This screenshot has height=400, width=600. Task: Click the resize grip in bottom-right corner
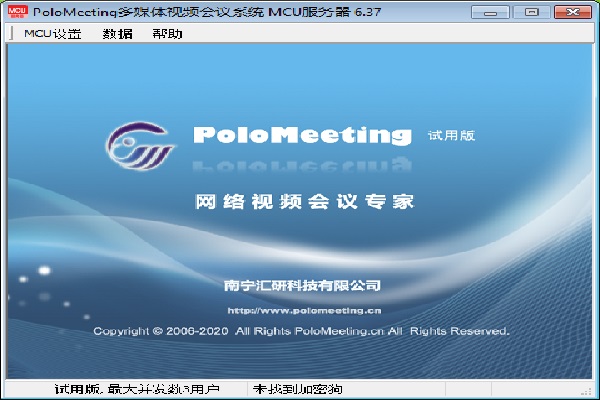point(588,390)
